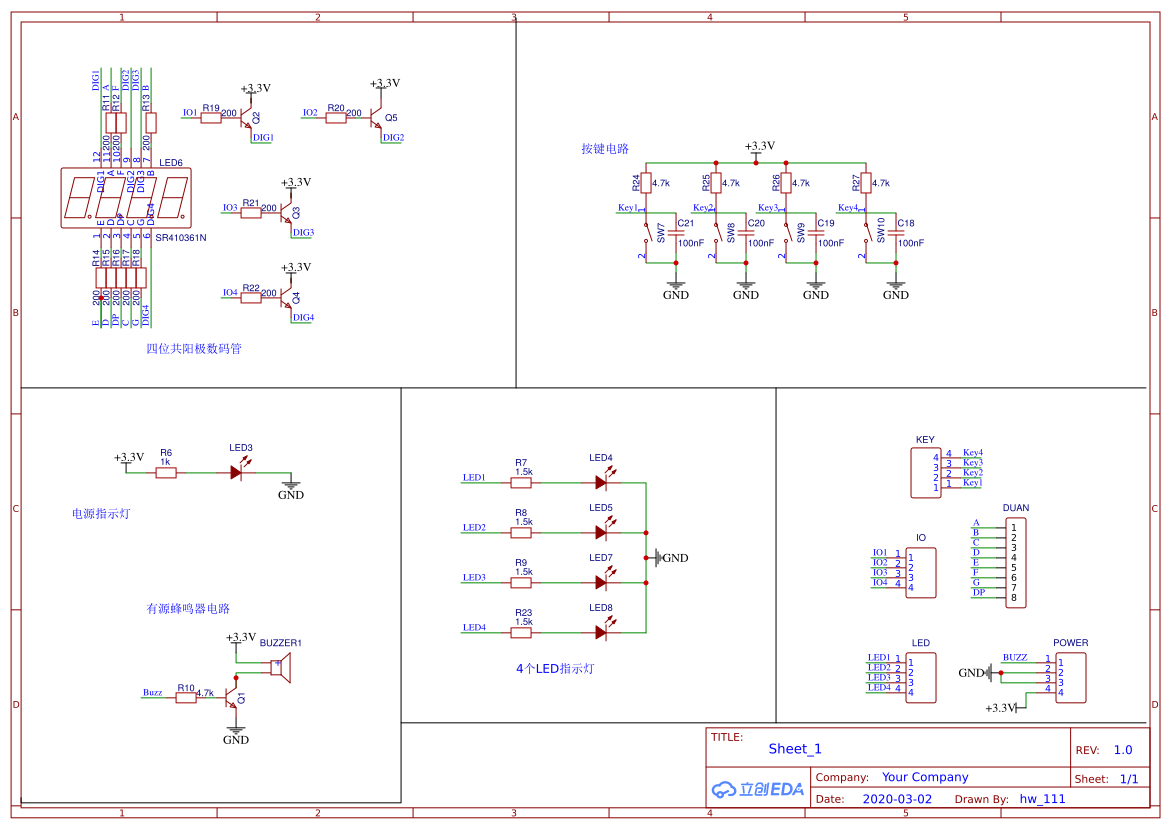Select the IO connector header
The image size is (1172, 829).
921,573
